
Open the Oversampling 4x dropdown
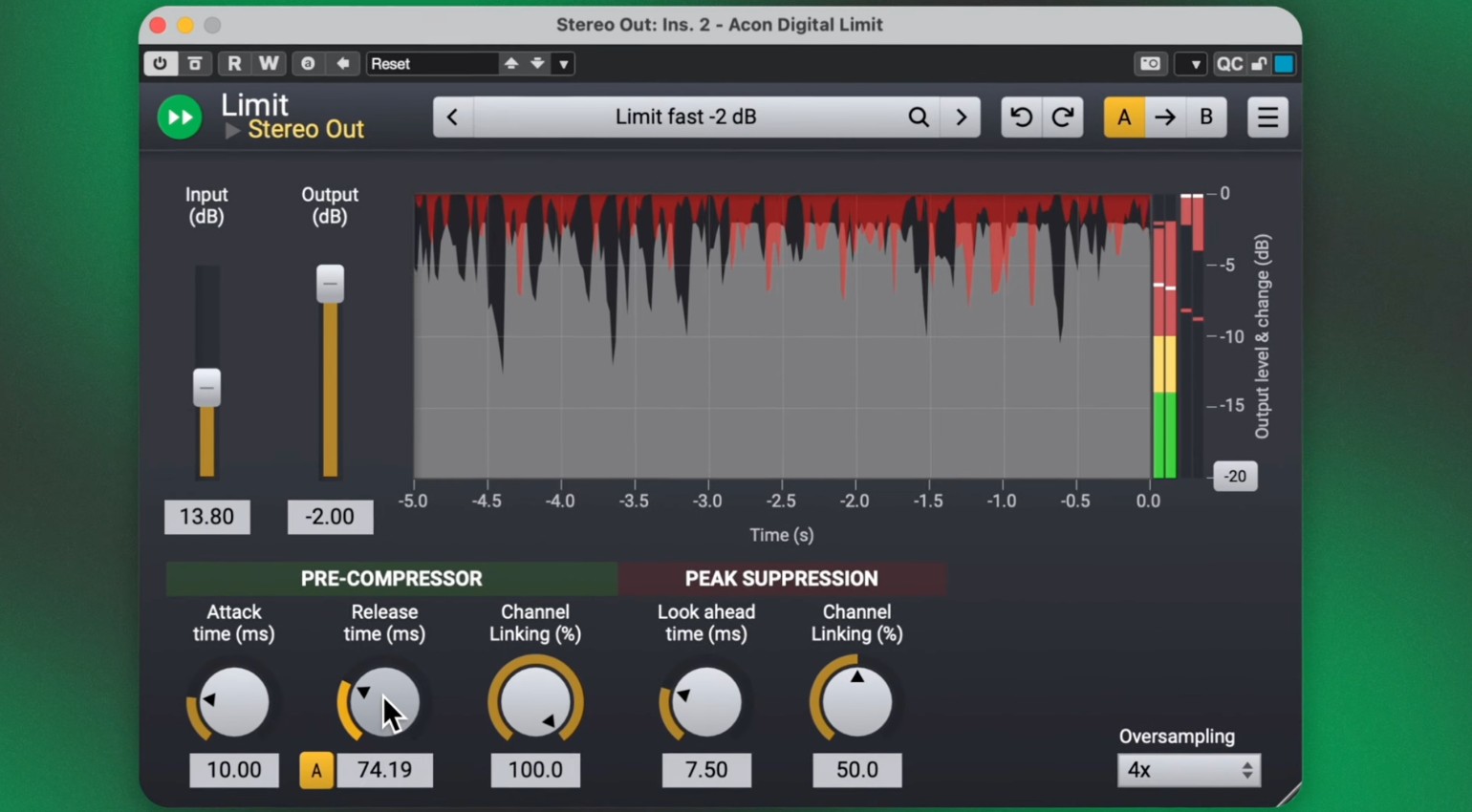click(1188, 770)
